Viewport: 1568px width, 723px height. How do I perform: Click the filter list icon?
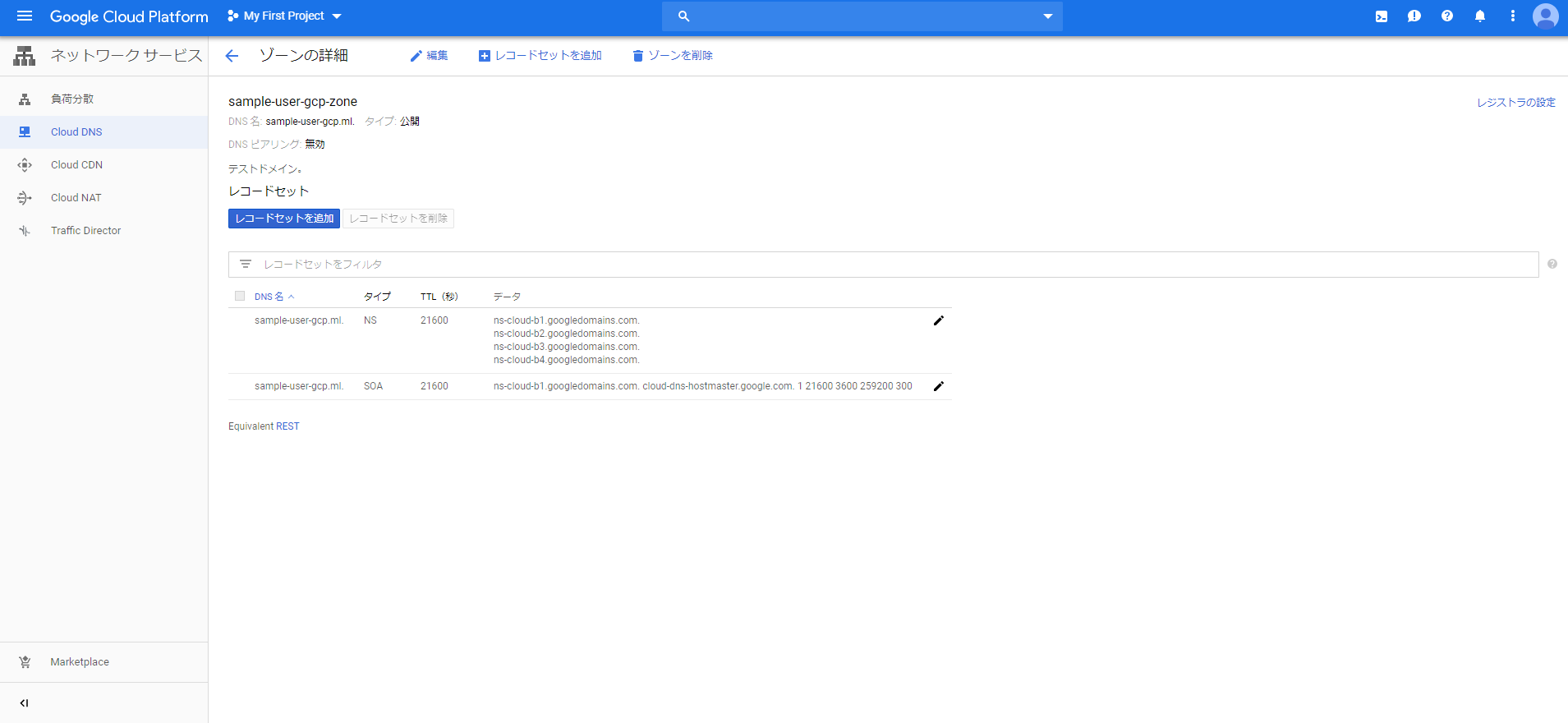(x=245, y=265)
